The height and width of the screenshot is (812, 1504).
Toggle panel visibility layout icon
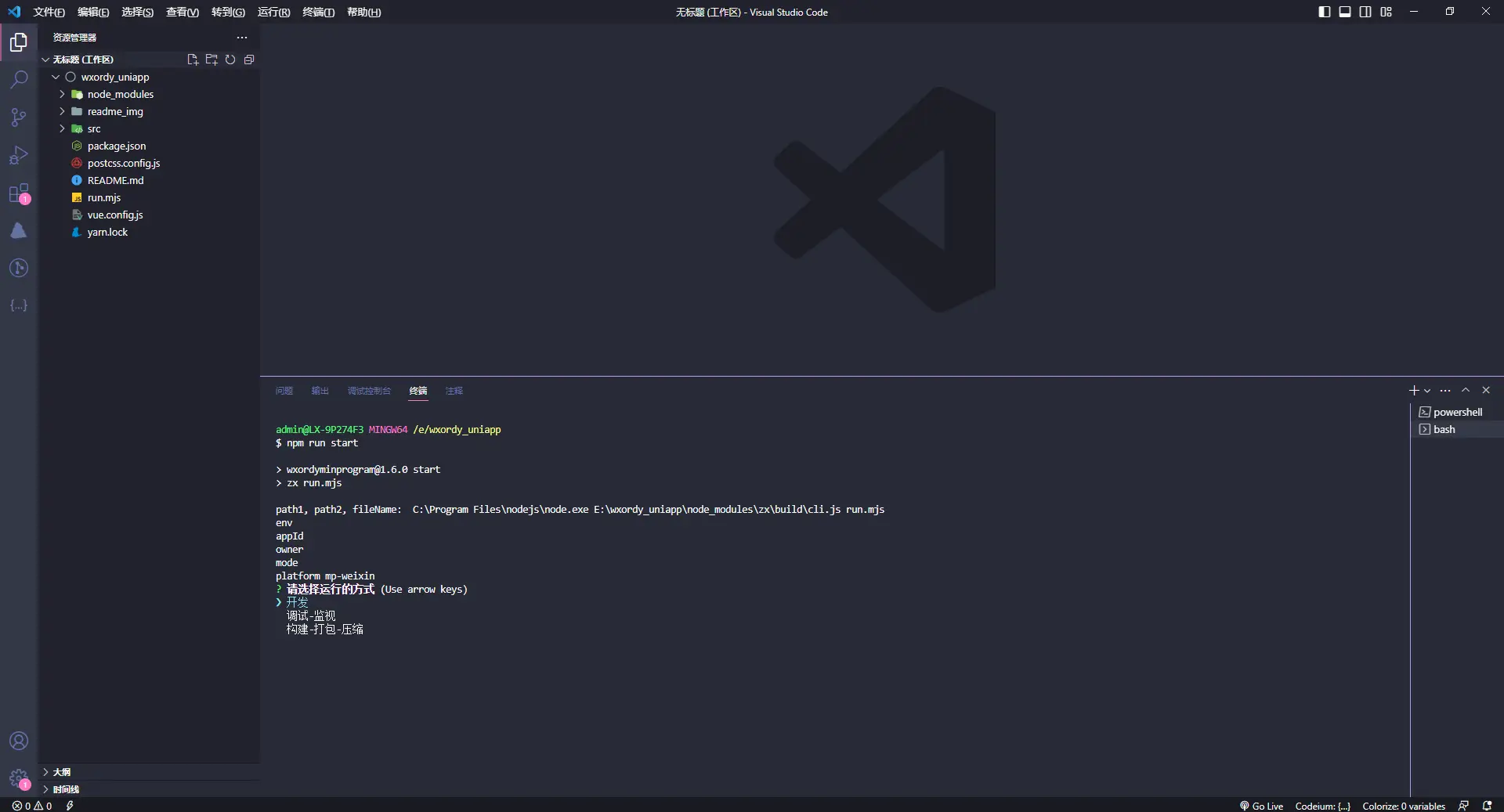pos(1345,12)
